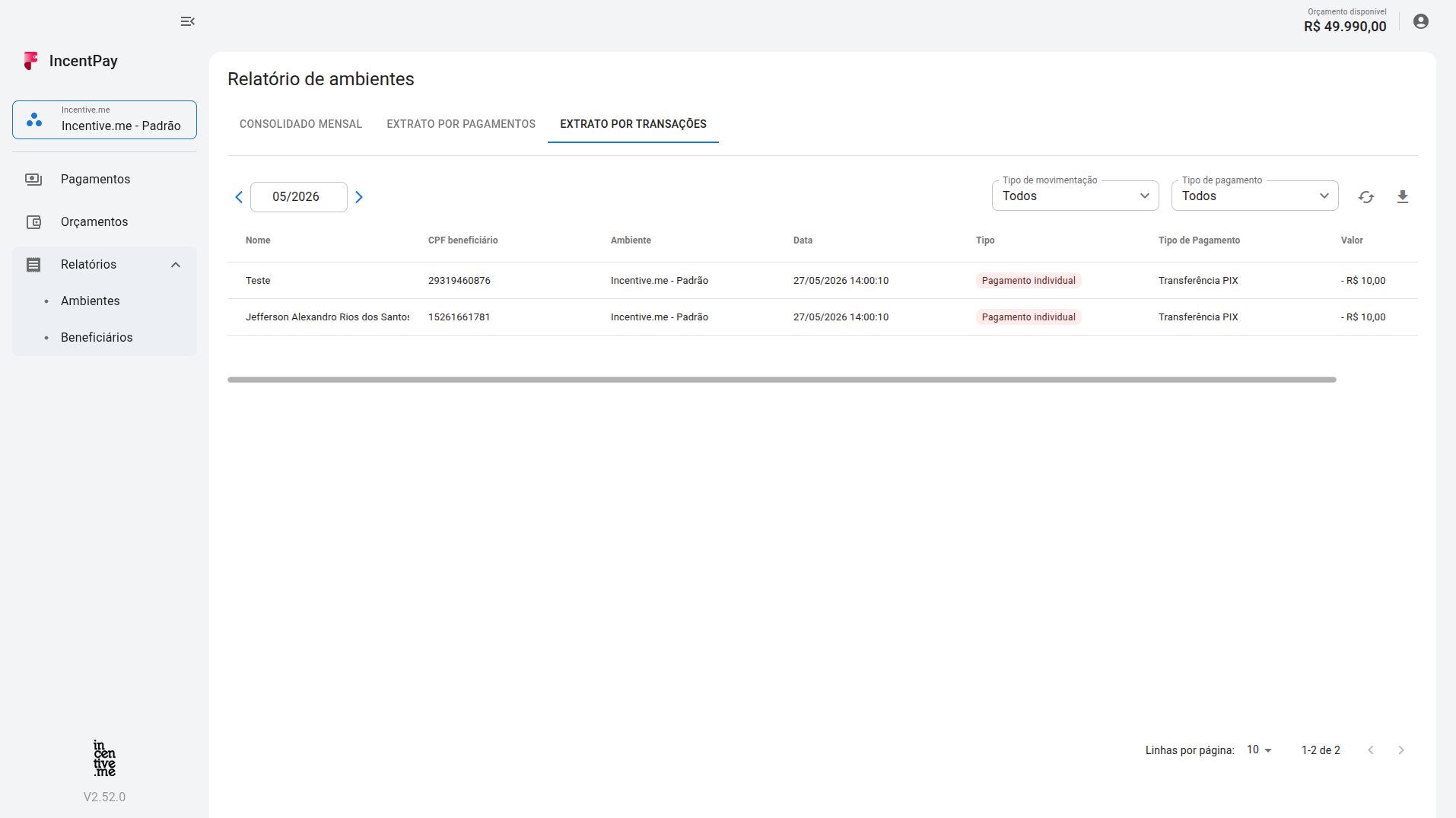Click the horizontal table scrollbar
The image size is (1456, 818).
781,380
